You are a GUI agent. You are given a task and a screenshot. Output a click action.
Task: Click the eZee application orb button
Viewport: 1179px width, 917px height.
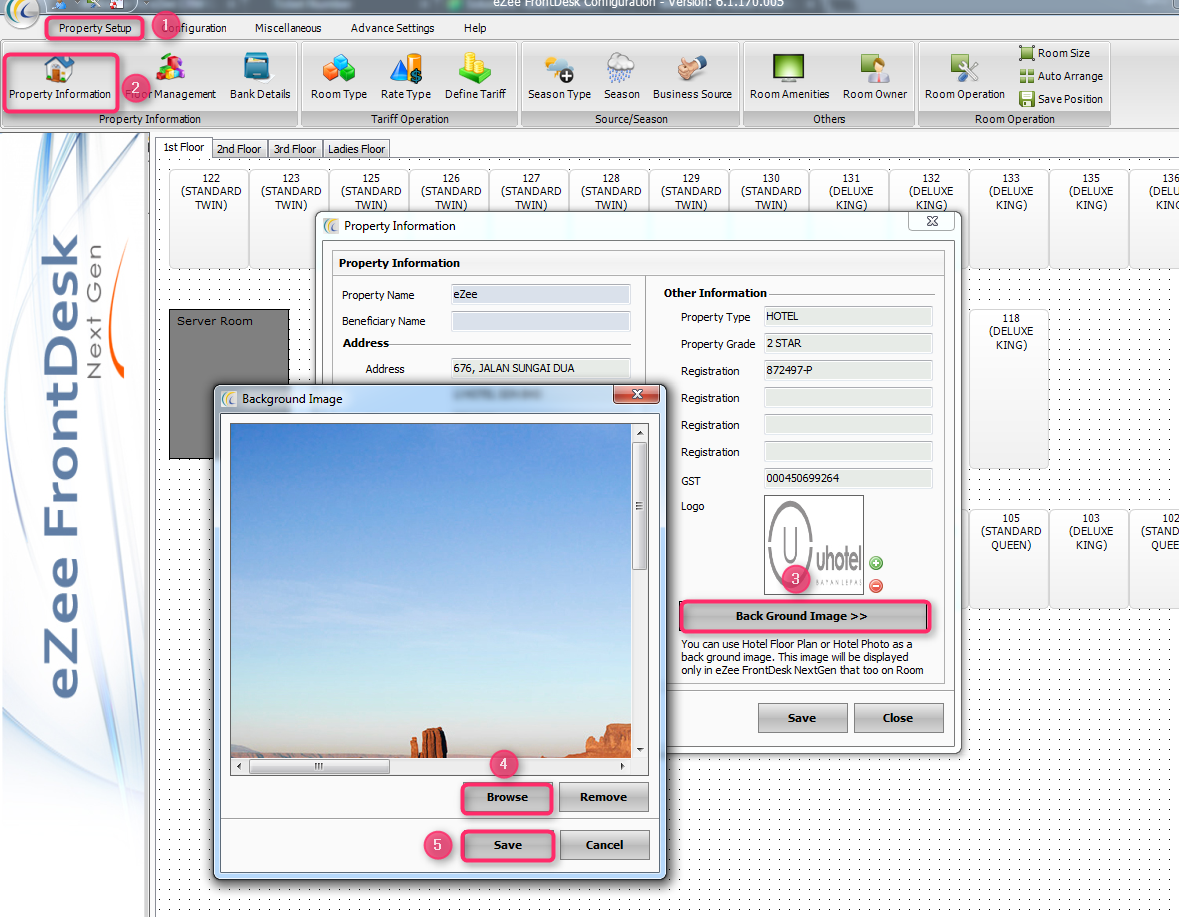coord(21,11)
